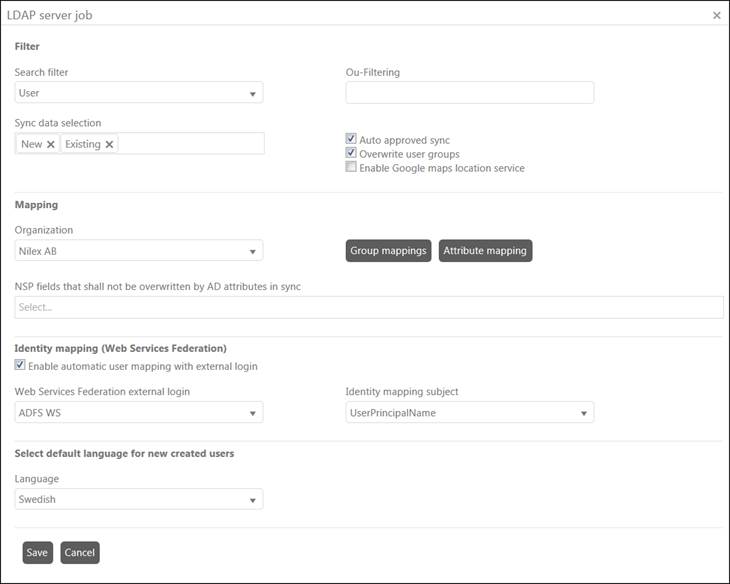
Task: Open Attribute mapping
Action: pos(485,250)
